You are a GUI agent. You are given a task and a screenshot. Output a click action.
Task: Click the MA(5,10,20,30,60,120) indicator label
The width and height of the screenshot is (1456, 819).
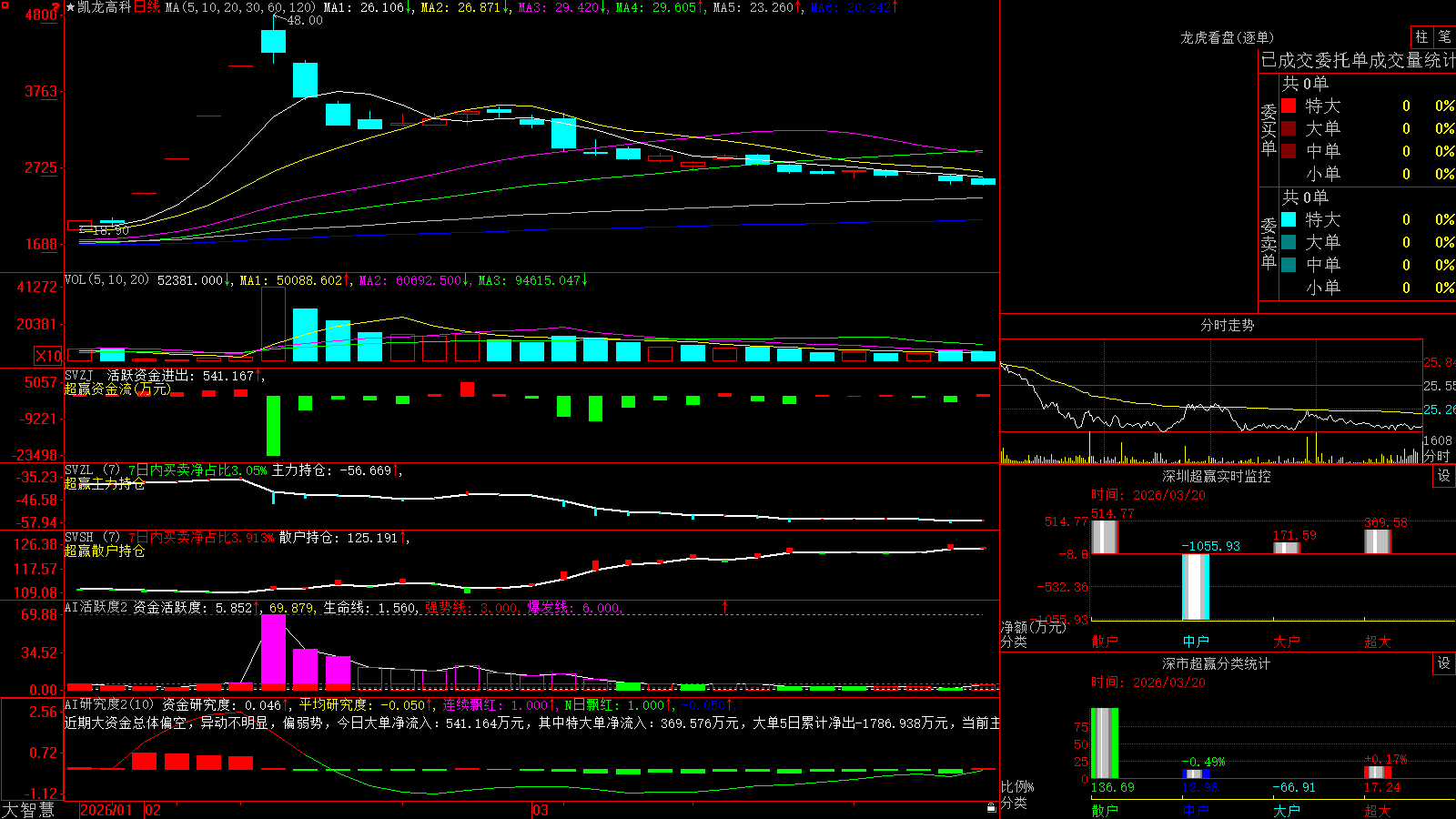pyautogui.click(x=240, y=7)
